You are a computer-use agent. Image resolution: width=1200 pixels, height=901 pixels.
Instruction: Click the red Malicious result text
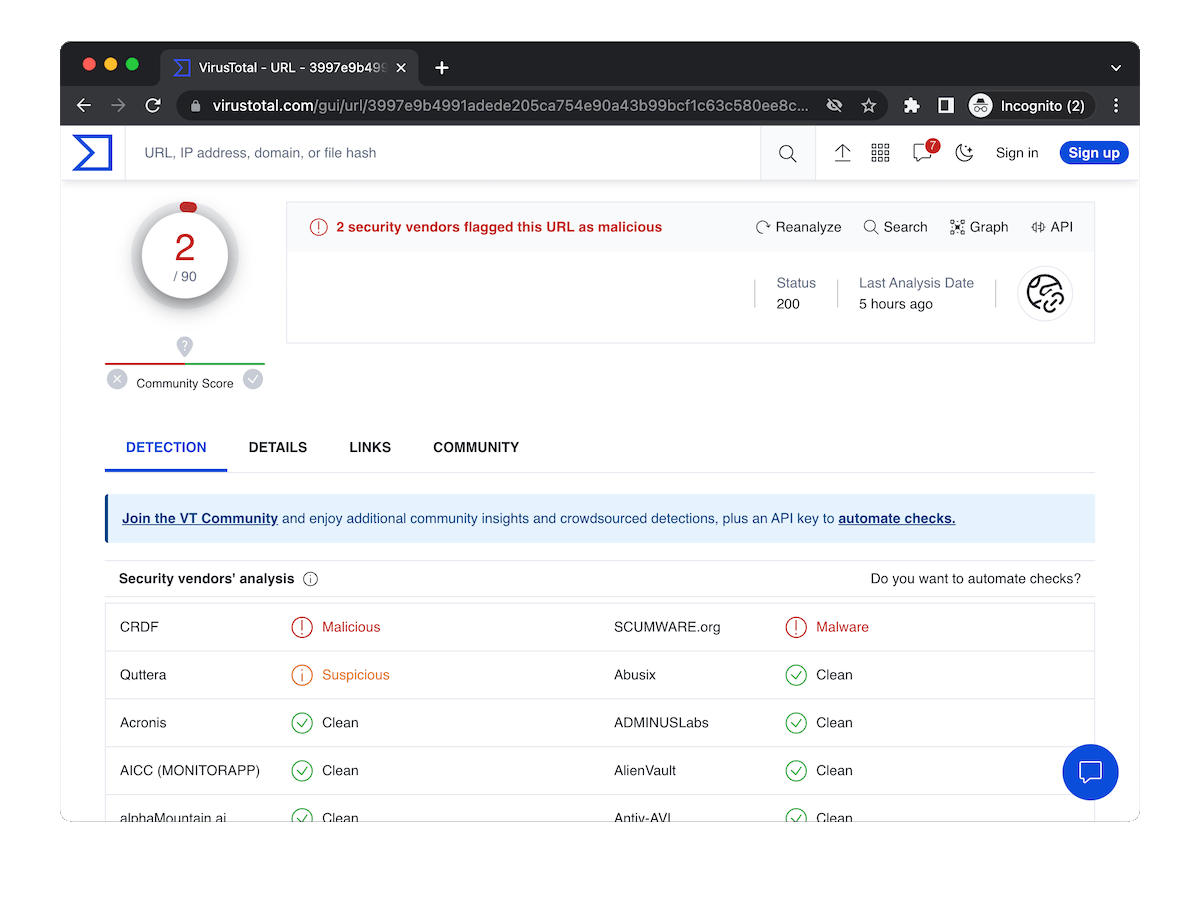click(351, 627)
